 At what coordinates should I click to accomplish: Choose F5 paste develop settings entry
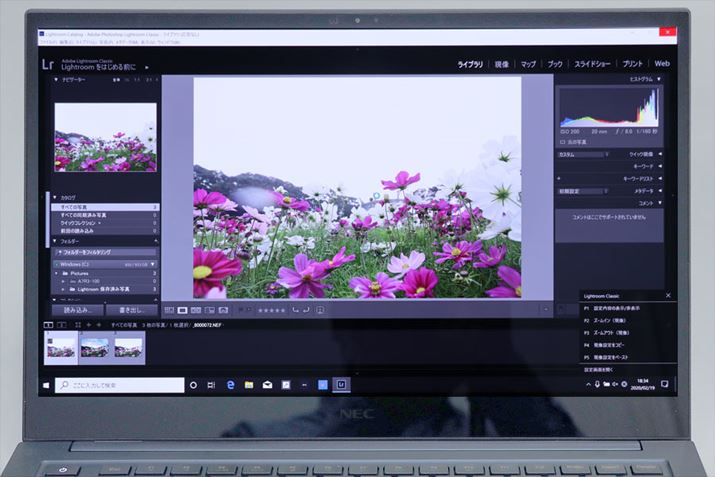pos(627,358)
